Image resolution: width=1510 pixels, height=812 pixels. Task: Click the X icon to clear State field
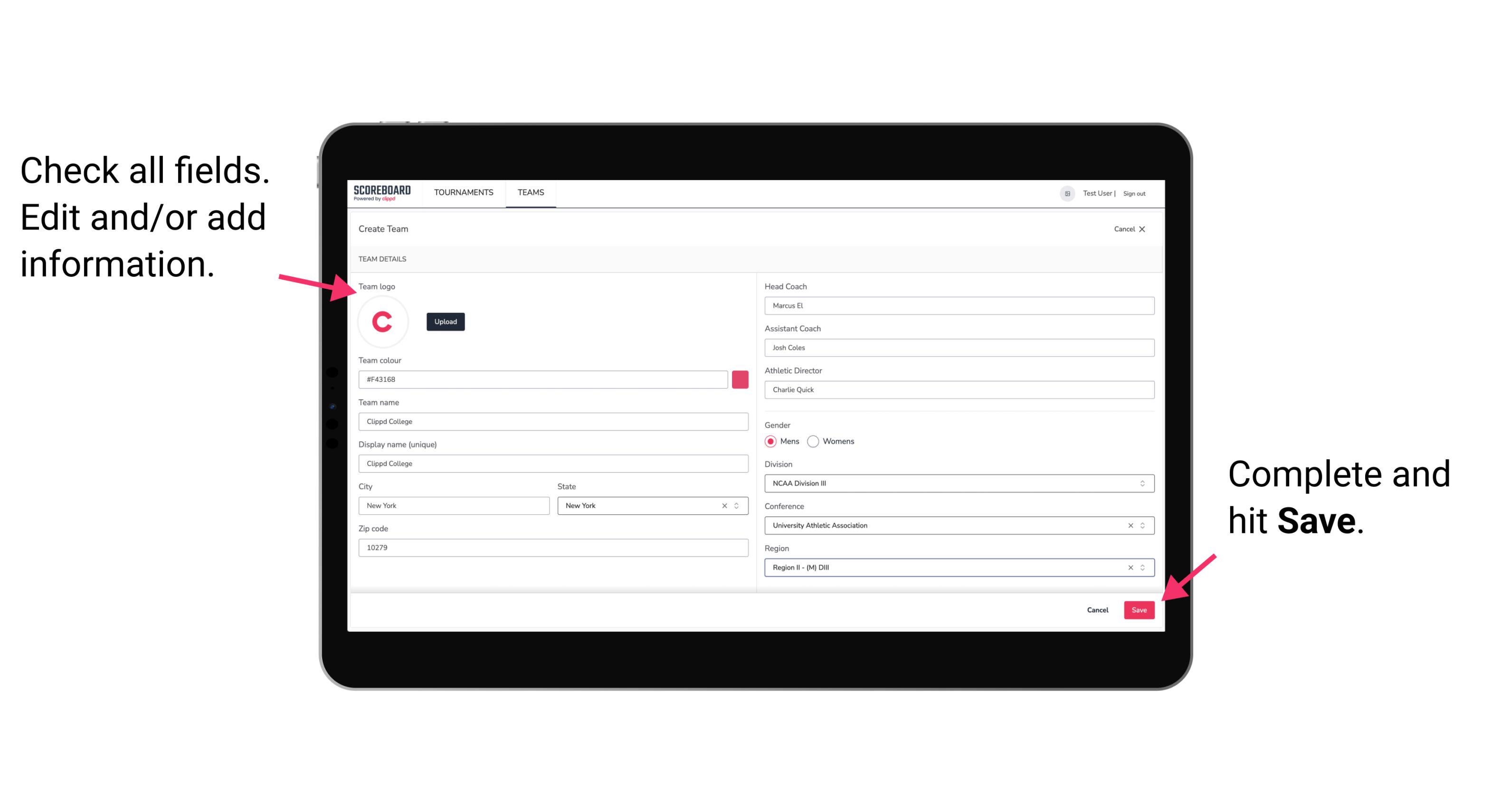(x=726, y=505)
